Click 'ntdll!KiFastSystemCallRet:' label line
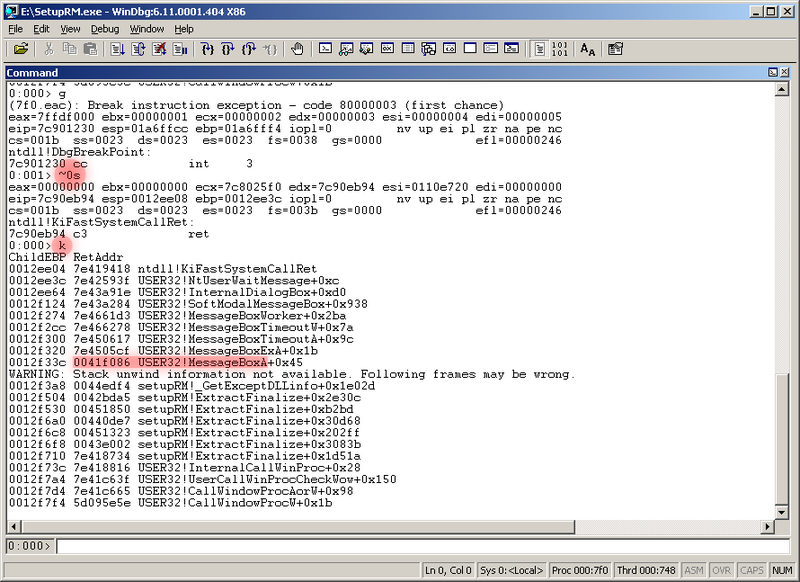Viewport: 800px width, 582px height. (102, 222)
